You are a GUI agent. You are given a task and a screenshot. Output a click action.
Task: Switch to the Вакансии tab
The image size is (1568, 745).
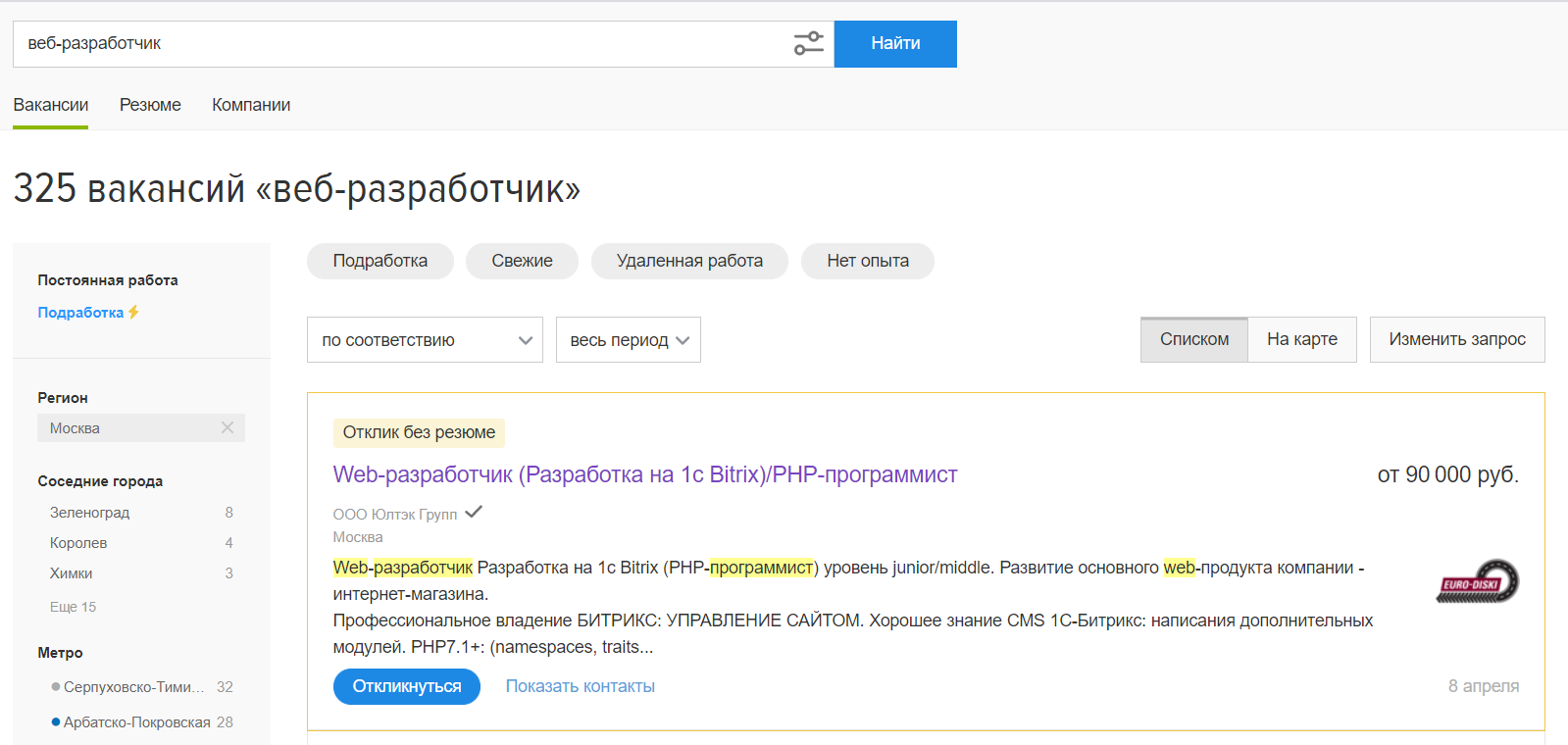coord(51,105)
